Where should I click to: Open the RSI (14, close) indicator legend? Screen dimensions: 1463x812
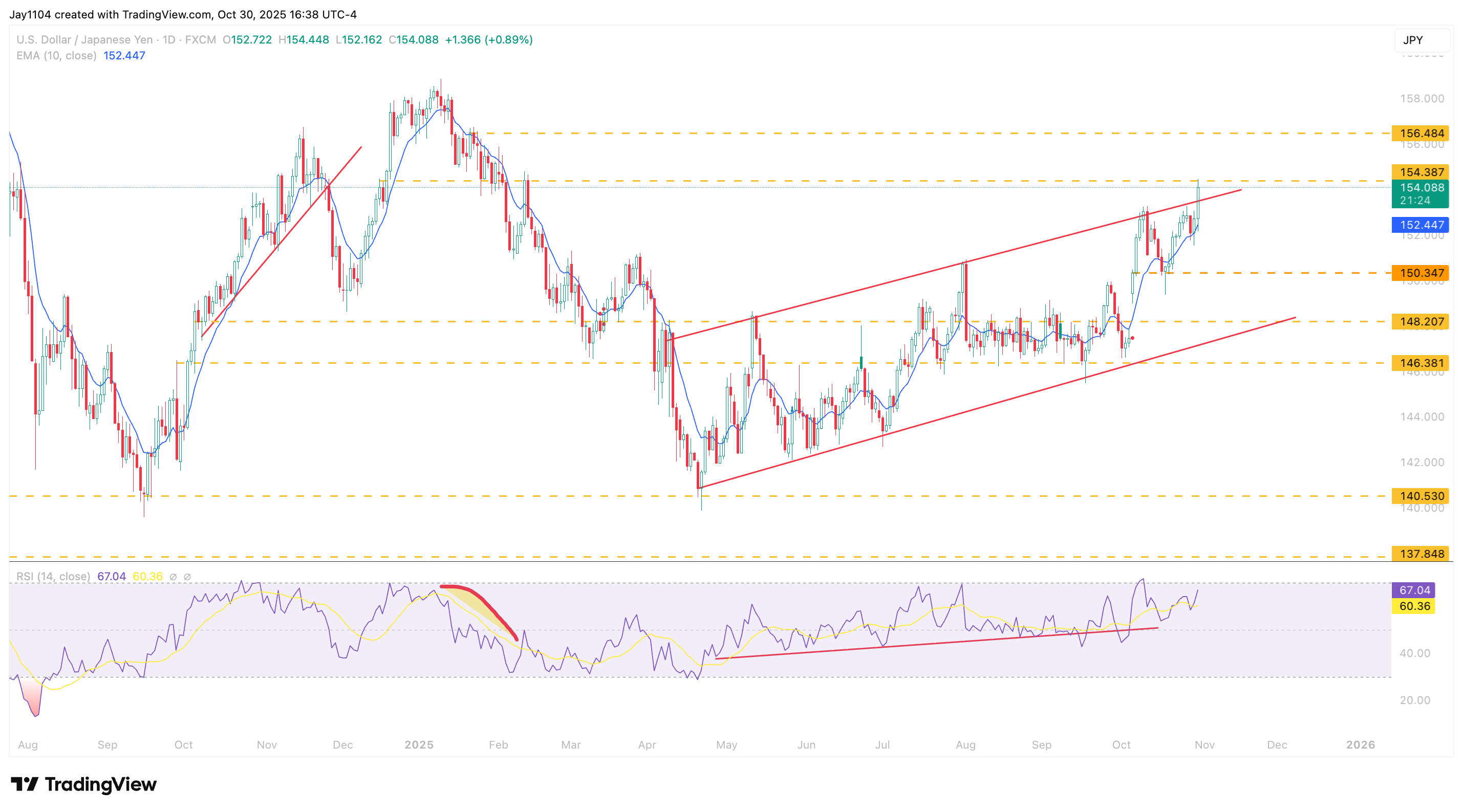[x=53, y=577]
